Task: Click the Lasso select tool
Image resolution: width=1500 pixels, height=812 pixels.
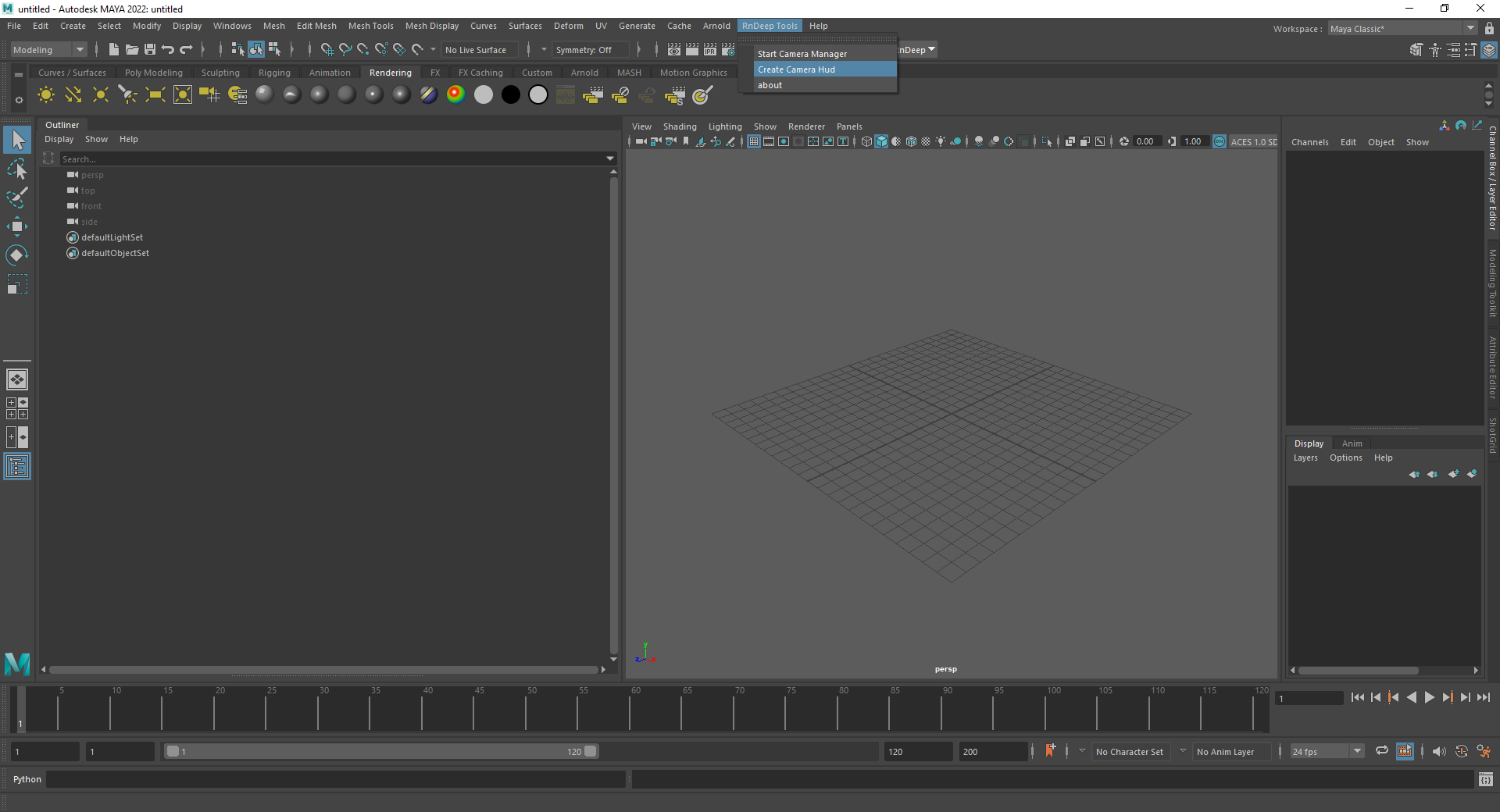Action: (x=16, y=169)
